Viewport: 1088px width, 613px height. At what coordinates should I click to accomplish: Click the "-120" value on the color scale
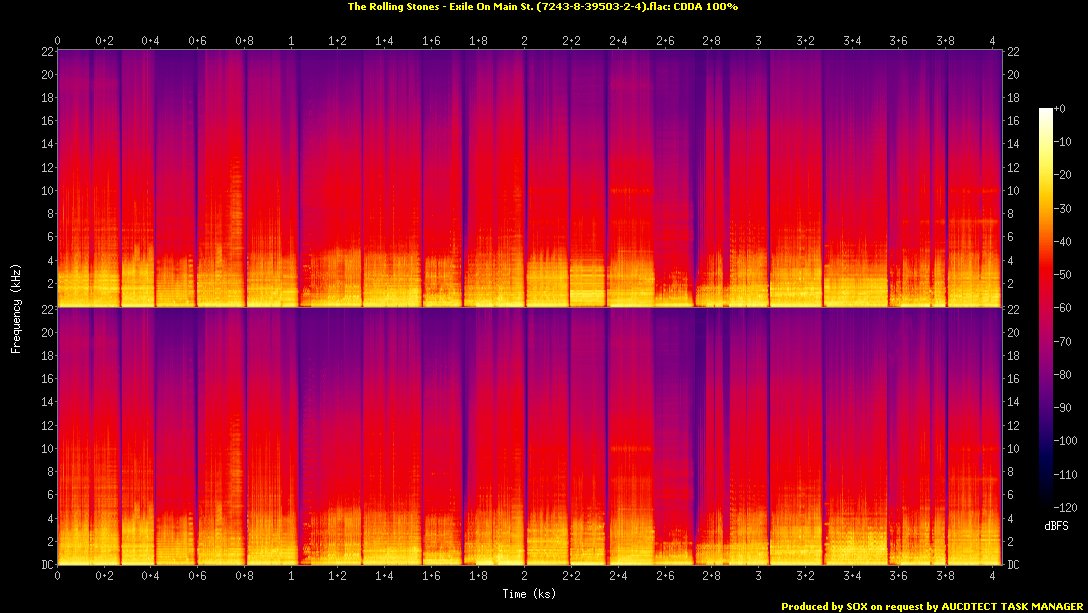click(x=1064, y=508)
